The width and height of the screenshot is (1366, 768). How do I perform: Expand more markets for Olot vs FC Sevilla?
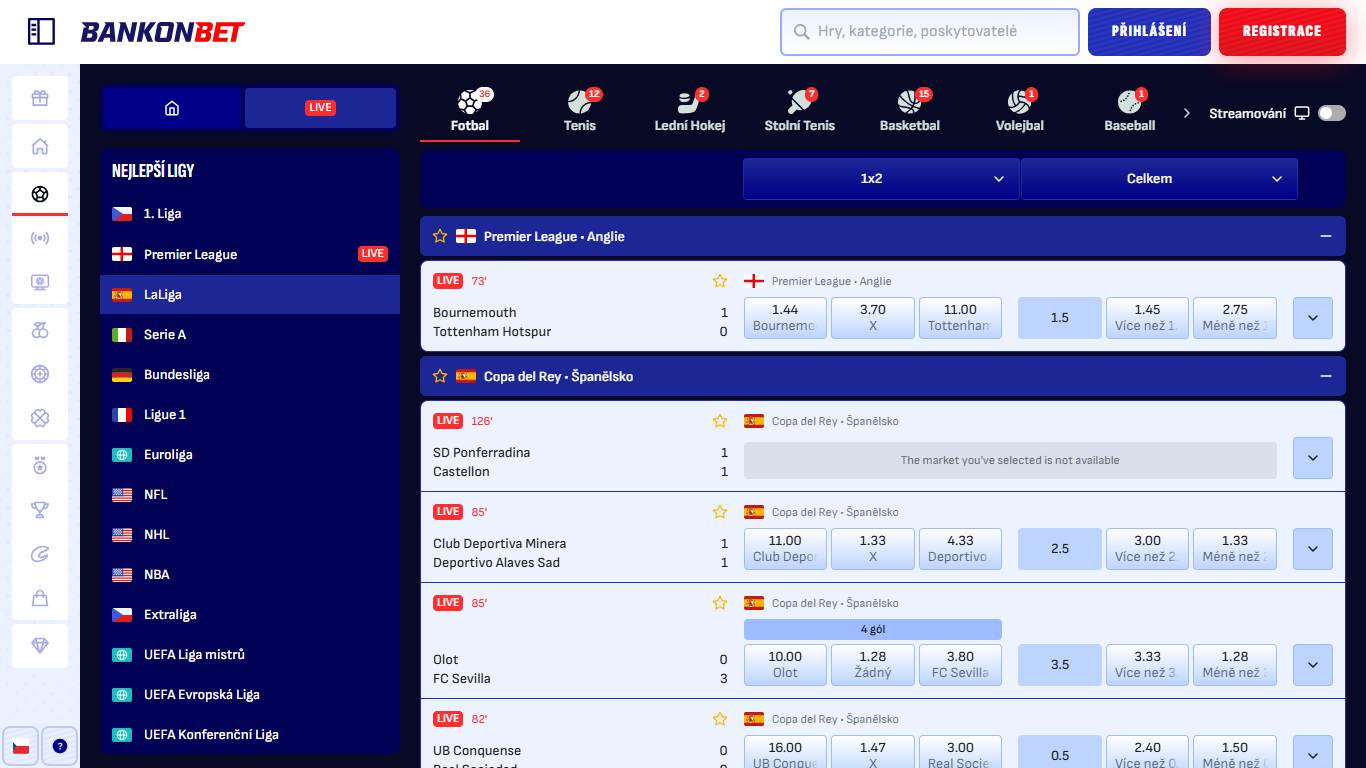[1313, 665]
